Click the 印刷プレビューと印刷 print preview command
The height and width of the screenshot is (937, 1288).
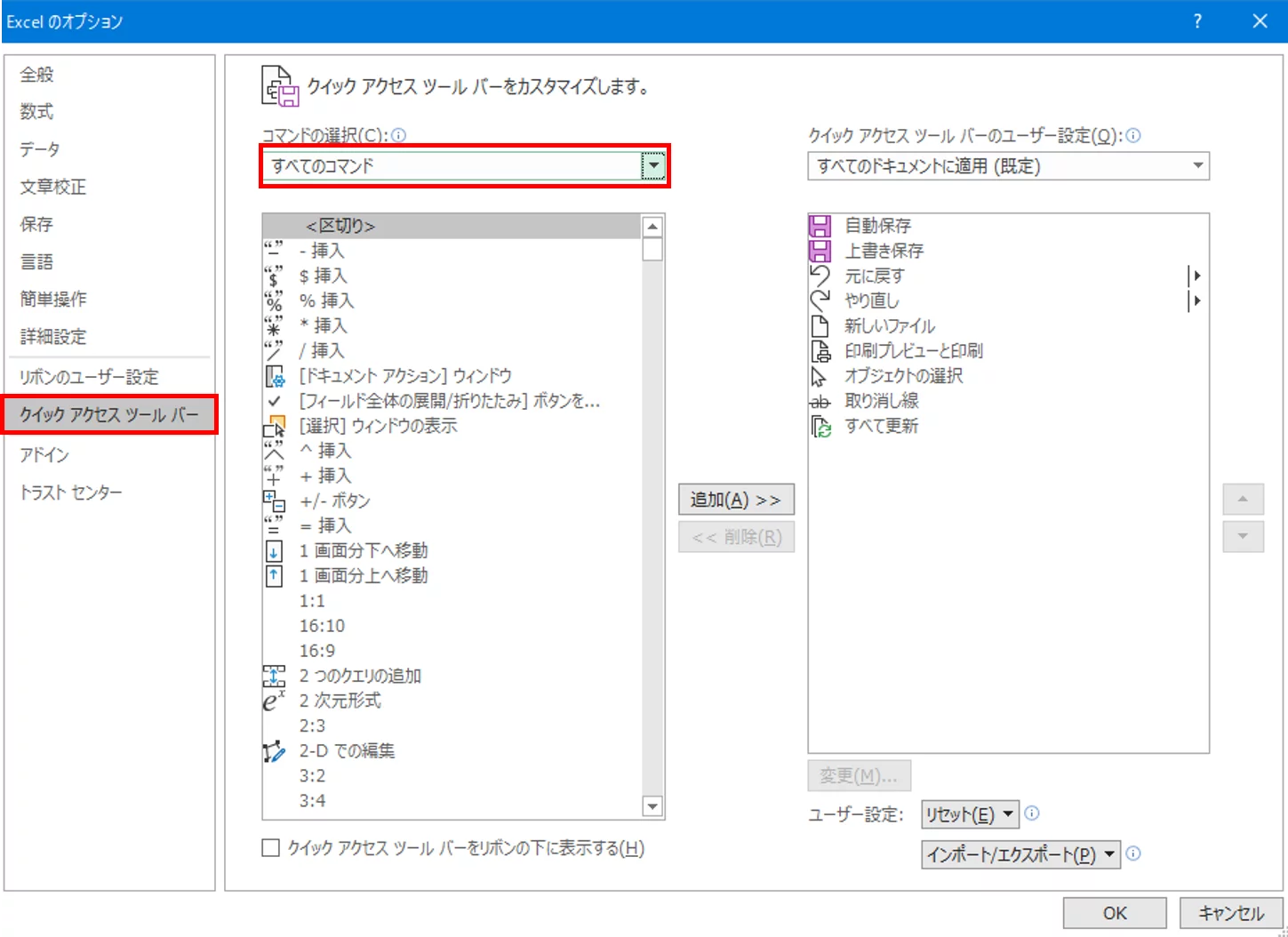click(x=914, y=350)
